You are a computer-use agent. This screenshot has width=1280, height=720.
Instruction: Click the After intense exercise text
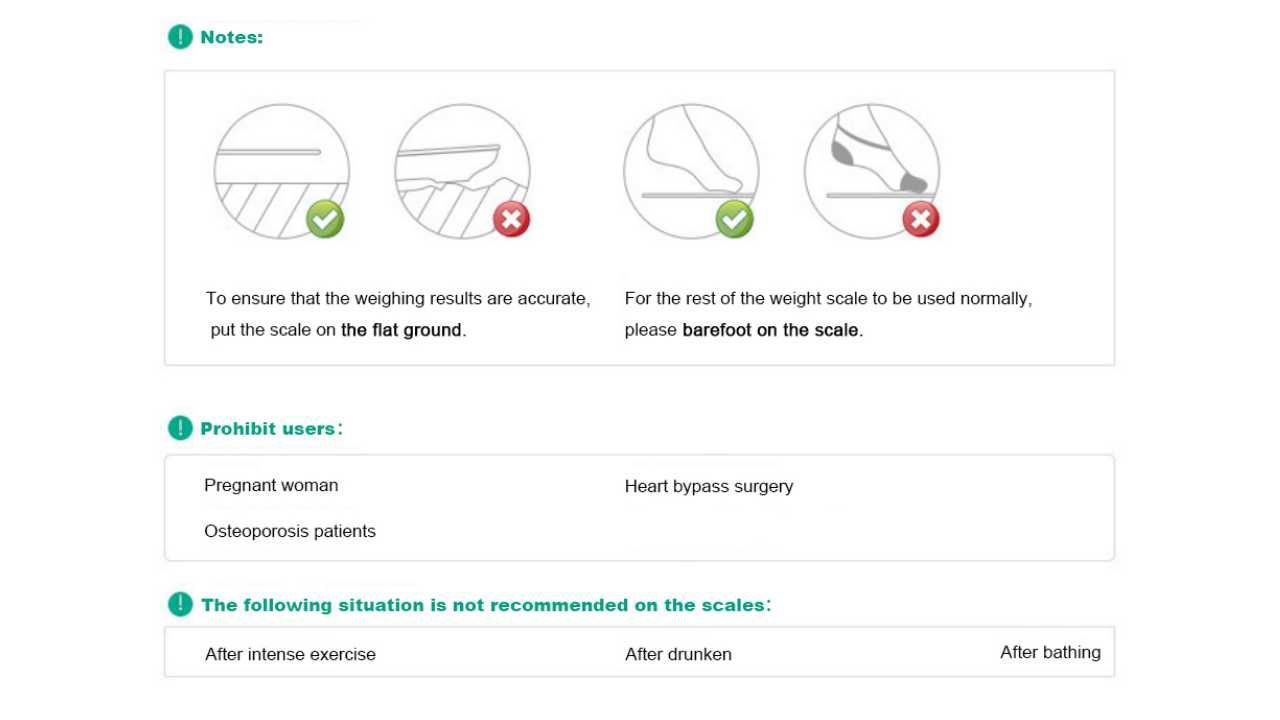(x=290, y=654)
